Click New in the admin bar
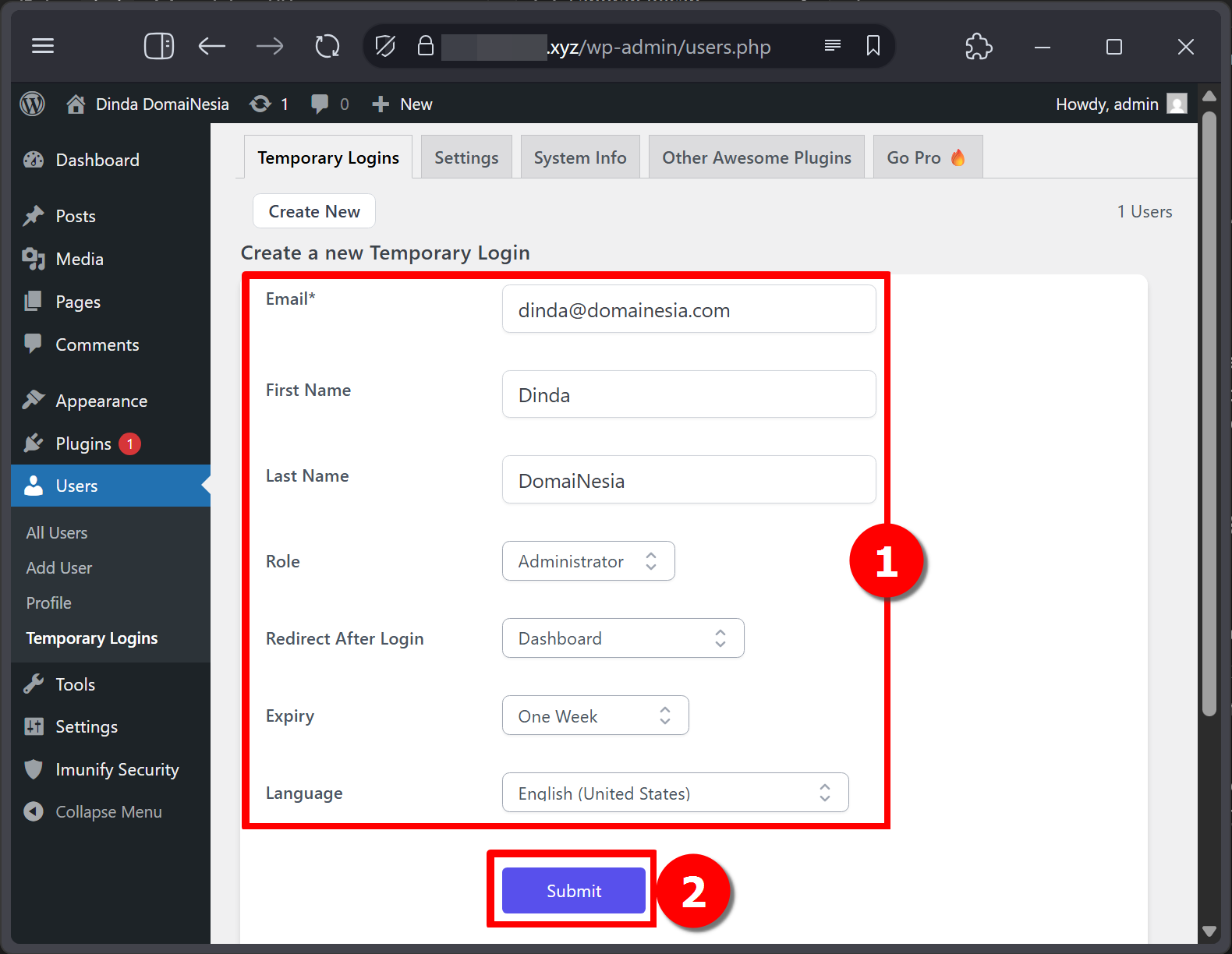The width and height of the screenshot is (1232, 954). click(x=402, y=104)
